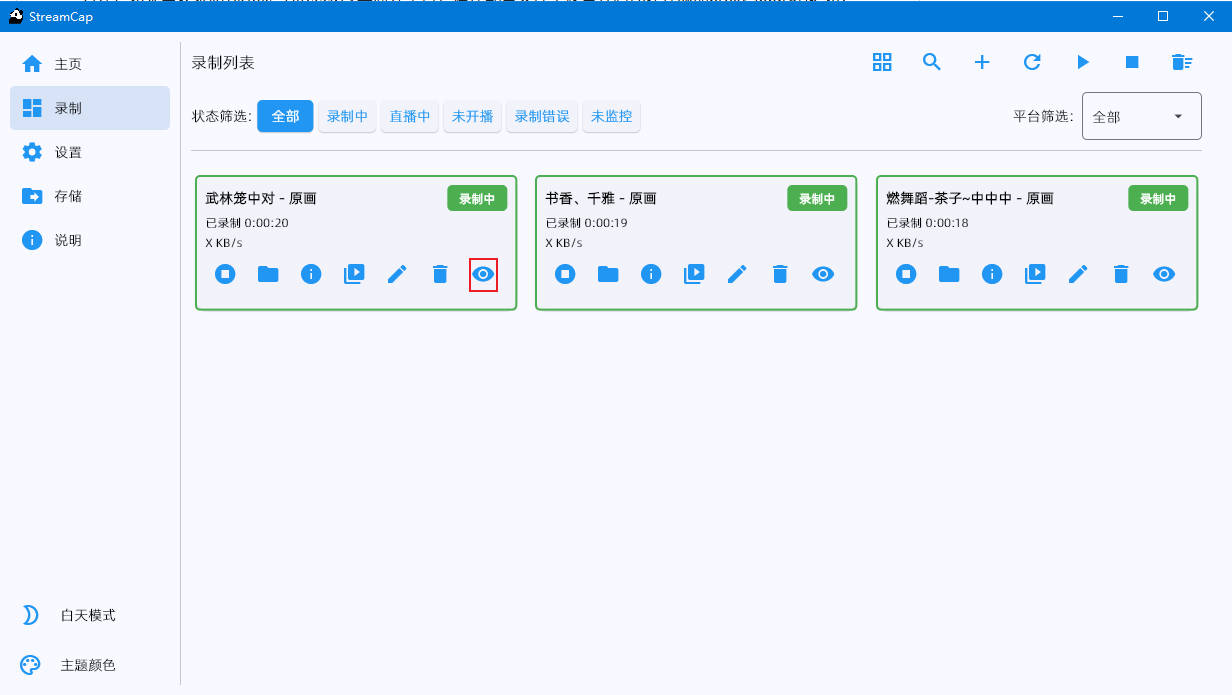Click the batch delete icon in toolbar
The image size is (1232, 695).
pos(1182,62)
